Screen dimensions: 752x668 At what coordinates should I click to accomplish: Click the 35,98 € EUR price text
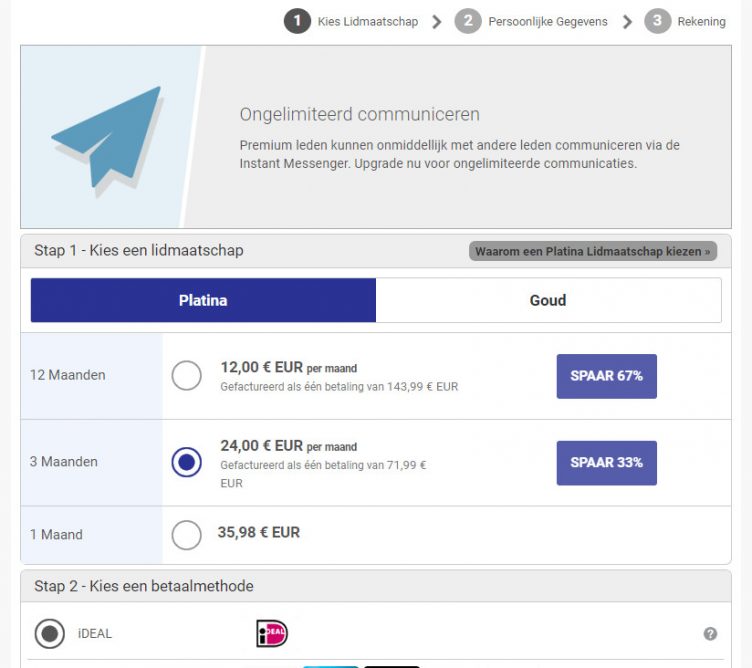click(259, 533)
